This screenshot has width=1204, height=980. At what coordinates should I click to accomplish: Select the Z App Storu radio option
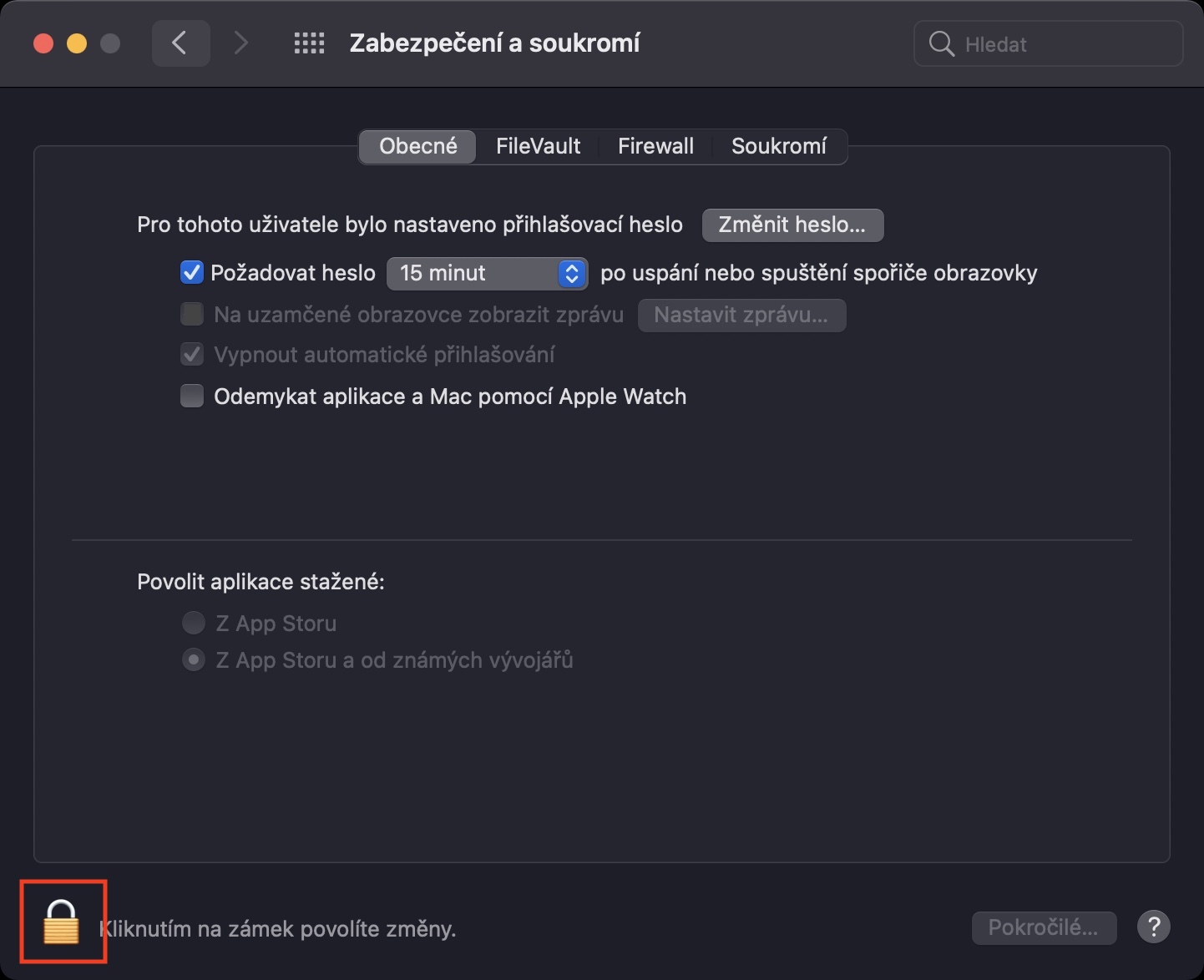pyautogui.click(x=194, y=623)
